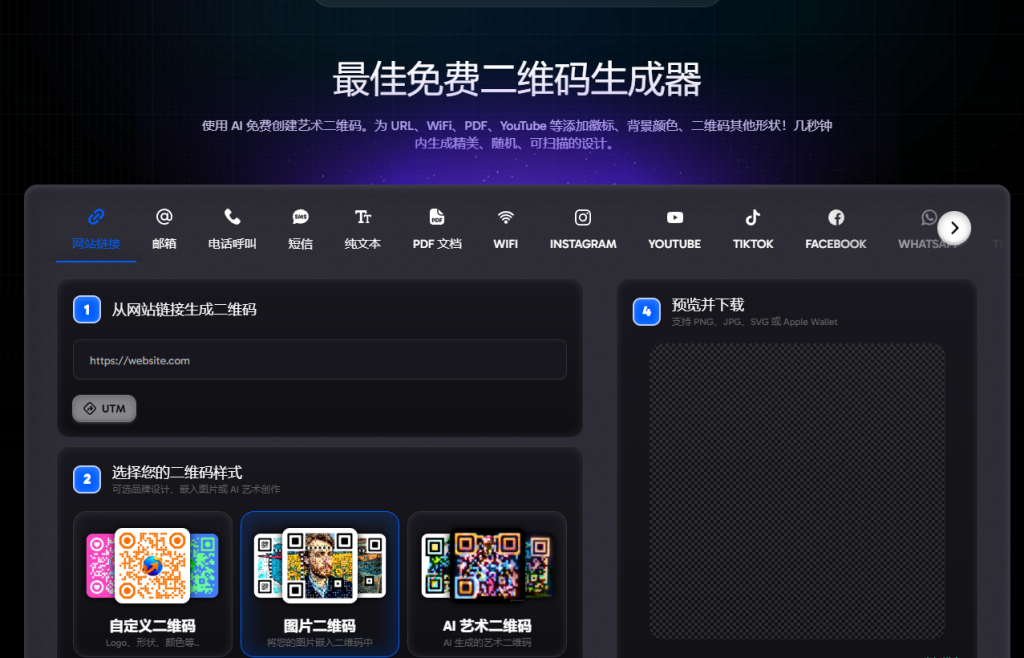Open the PDF 文档 QR type
The image size is (1024, 658).
[436, 228]
